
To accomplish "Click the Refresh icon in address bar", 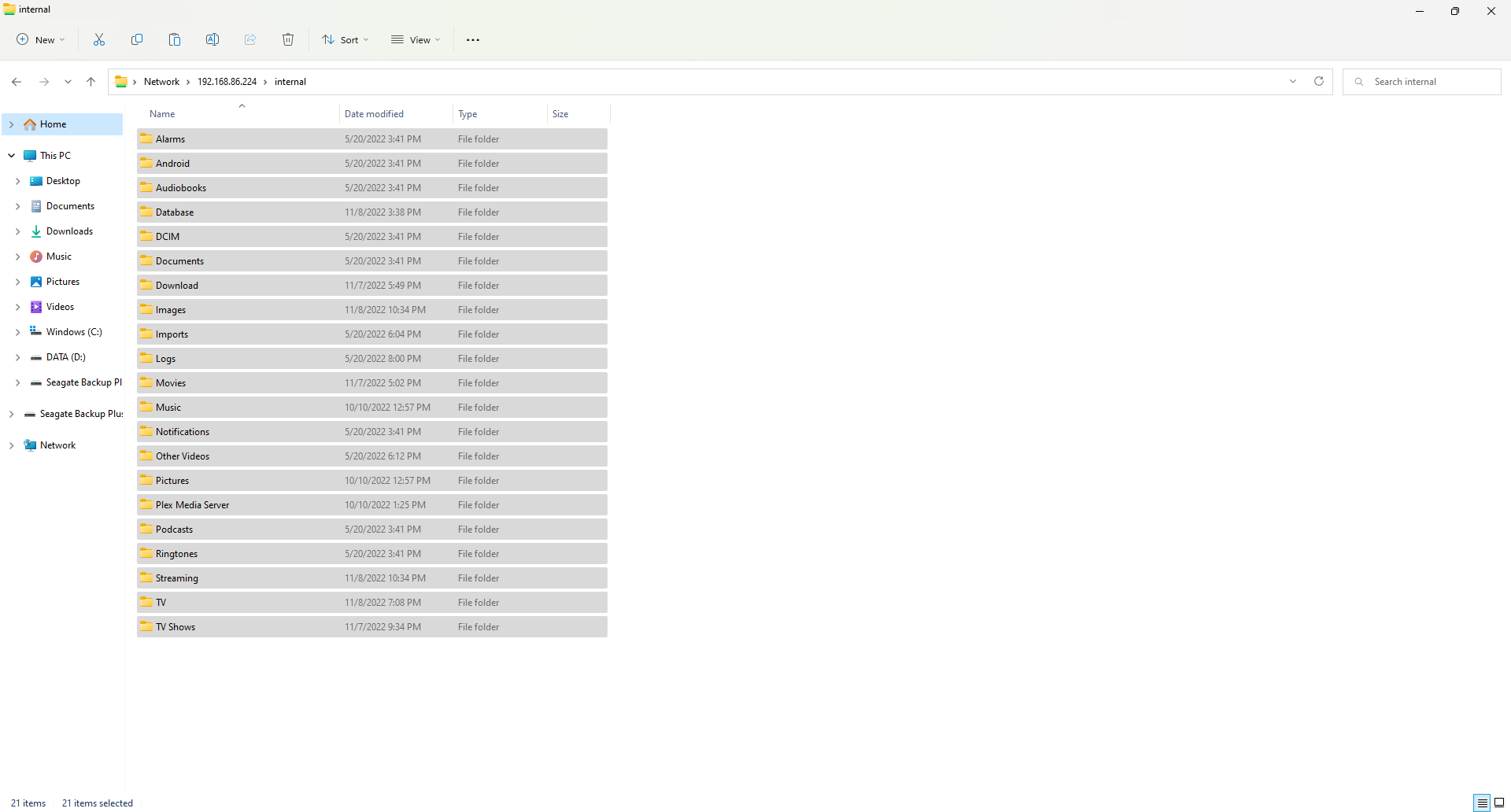I will 1319,82.
